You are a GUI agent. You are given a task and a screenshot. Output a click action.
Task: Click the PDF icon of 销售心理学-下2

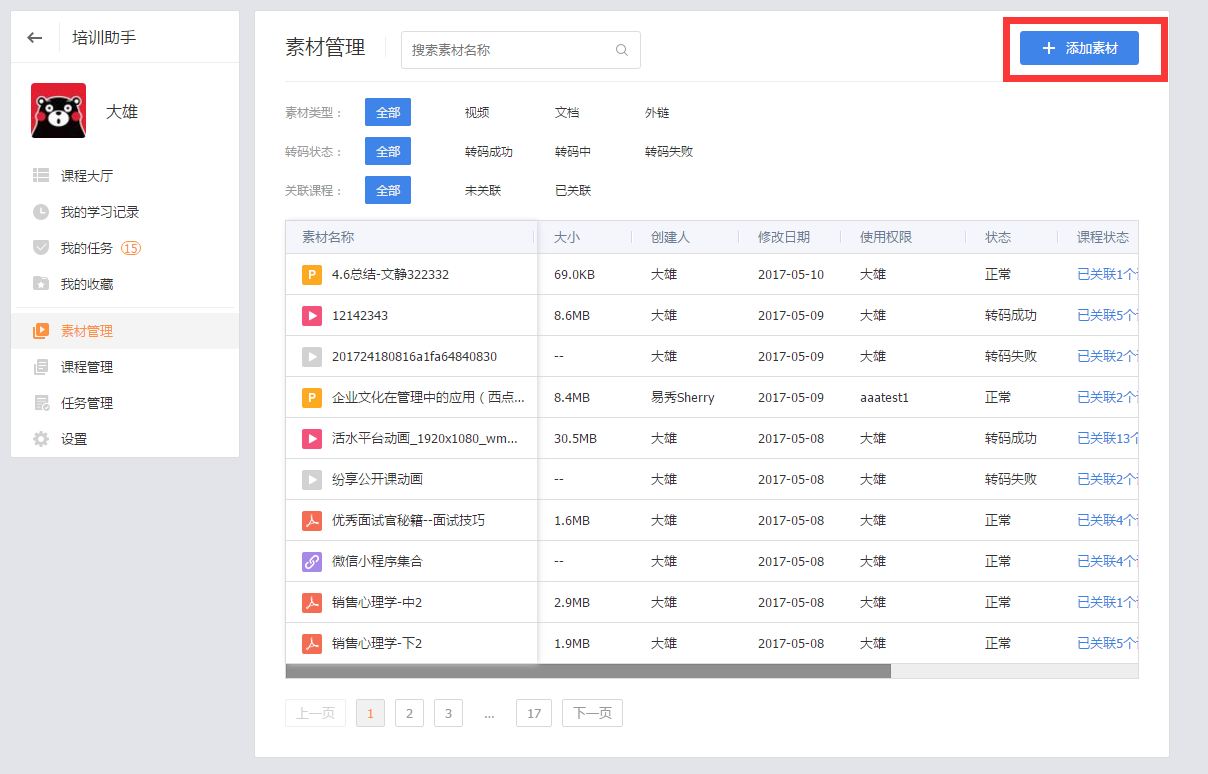click(312, 643)
